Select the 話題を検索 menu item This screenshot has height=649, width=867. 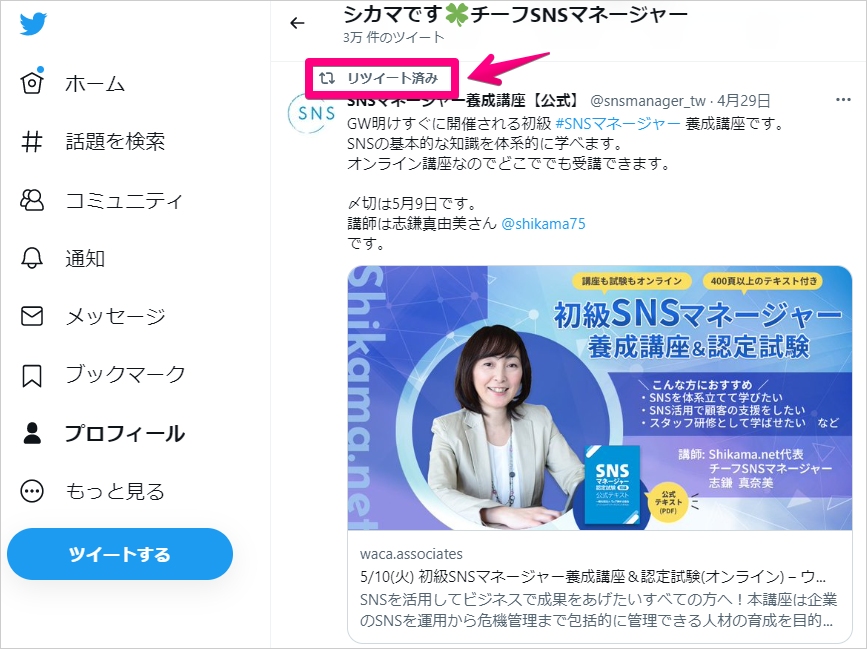pos(115,142)
